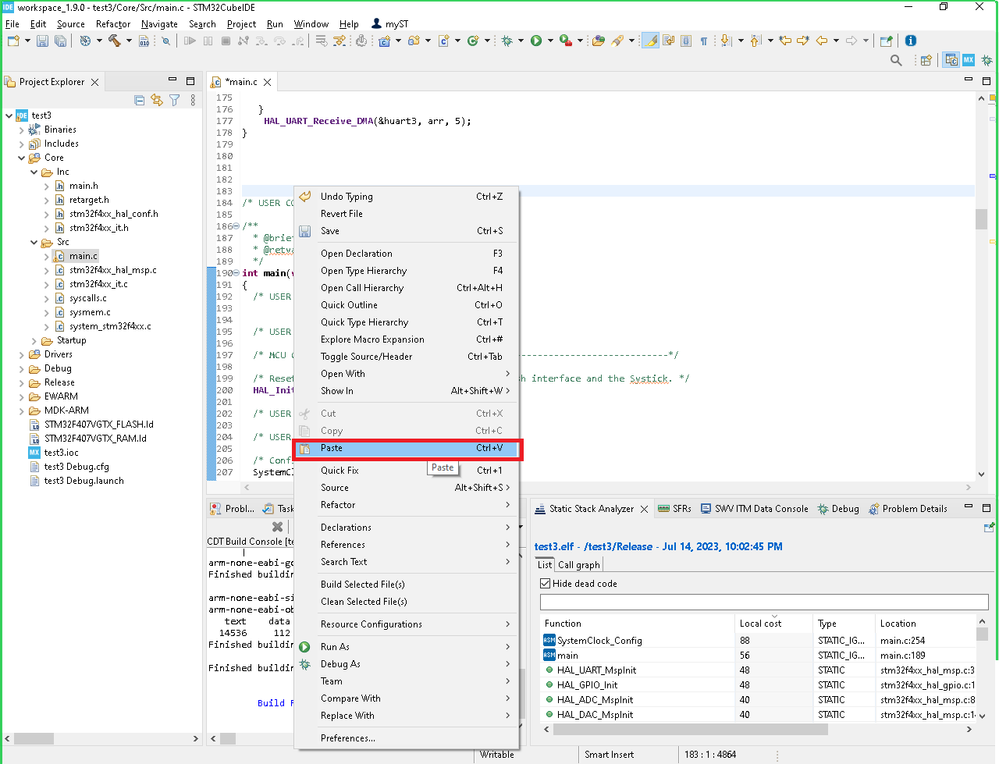999x764 pixels.
Task: Select Open Declaration in the context menu
Action: point(406,254)
